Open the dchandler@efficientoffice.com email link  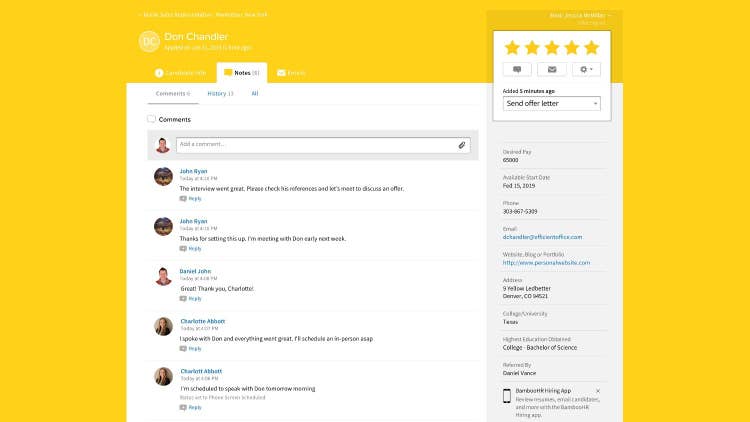click(542, 237)
